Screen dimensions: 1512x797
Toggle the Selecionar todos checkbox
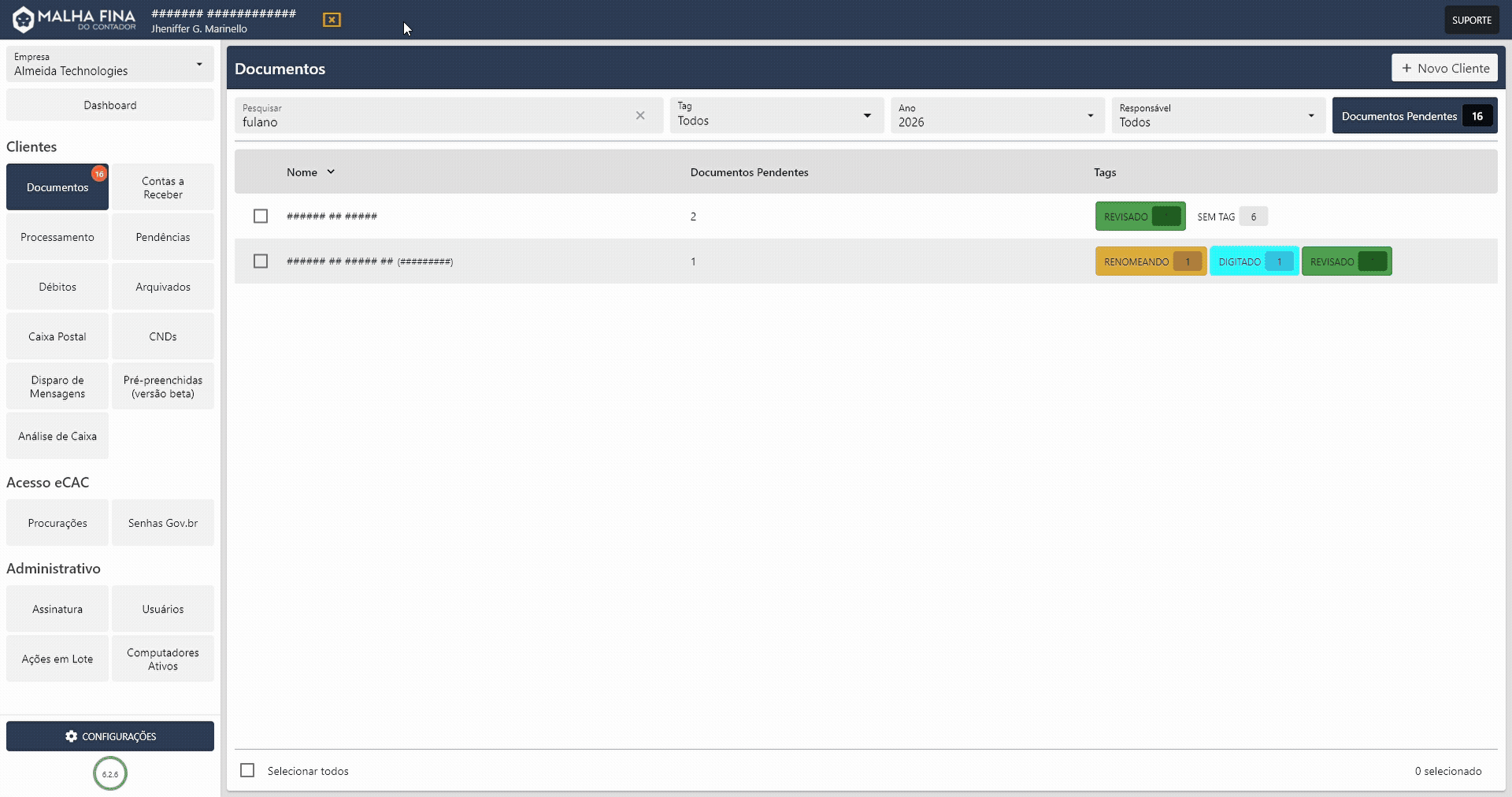pyautogui.click(x=247, y=770)
